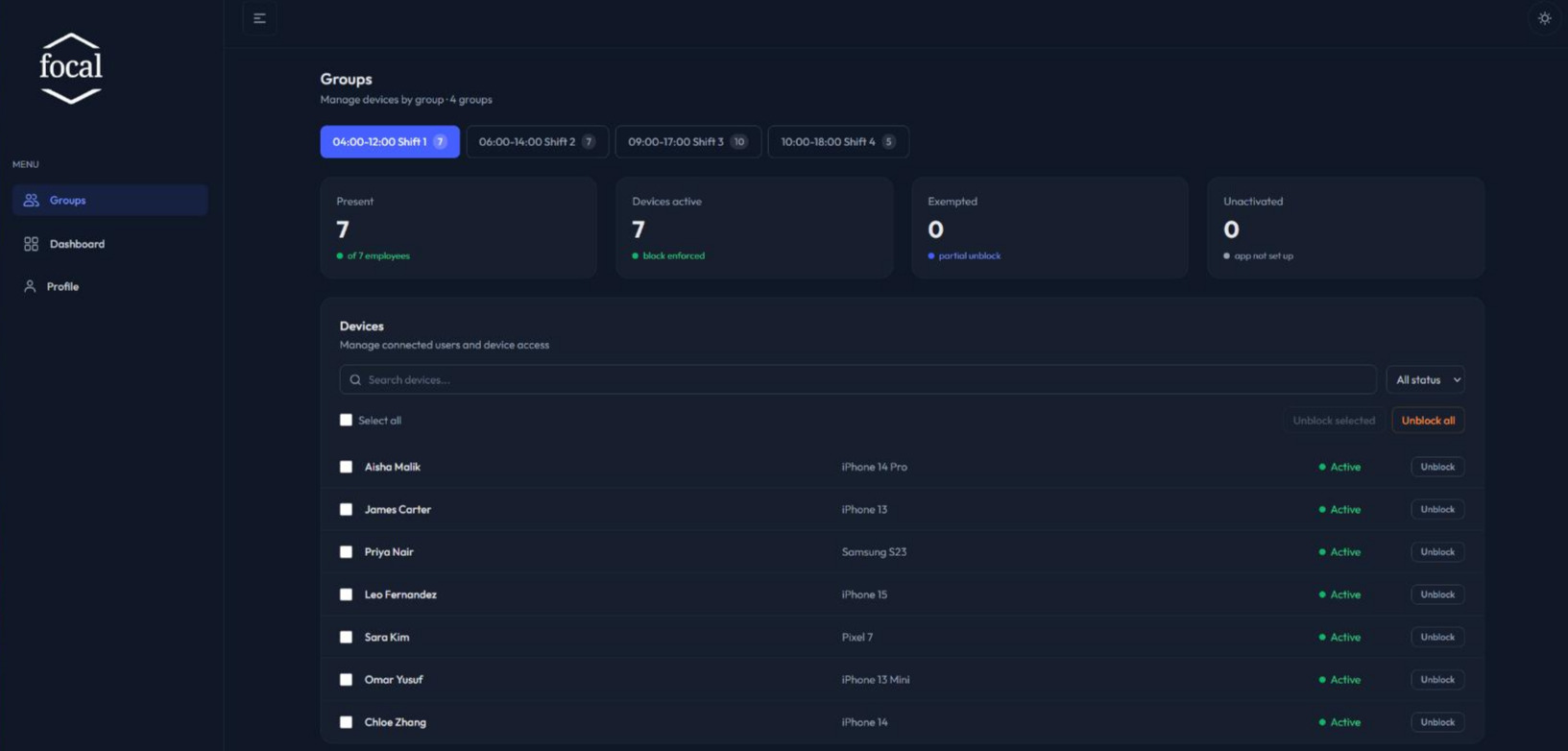Switch to the 09:00-17:00 Shift 3 tab
1568x751 pixels.
tap(688, 141)
